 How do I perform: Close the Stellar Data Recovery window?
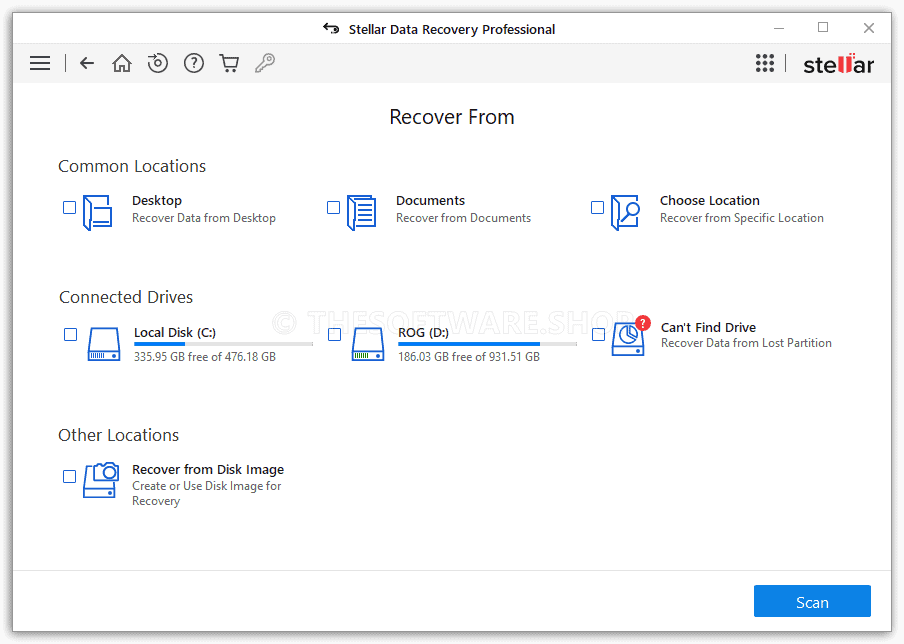tap(869, 28)
